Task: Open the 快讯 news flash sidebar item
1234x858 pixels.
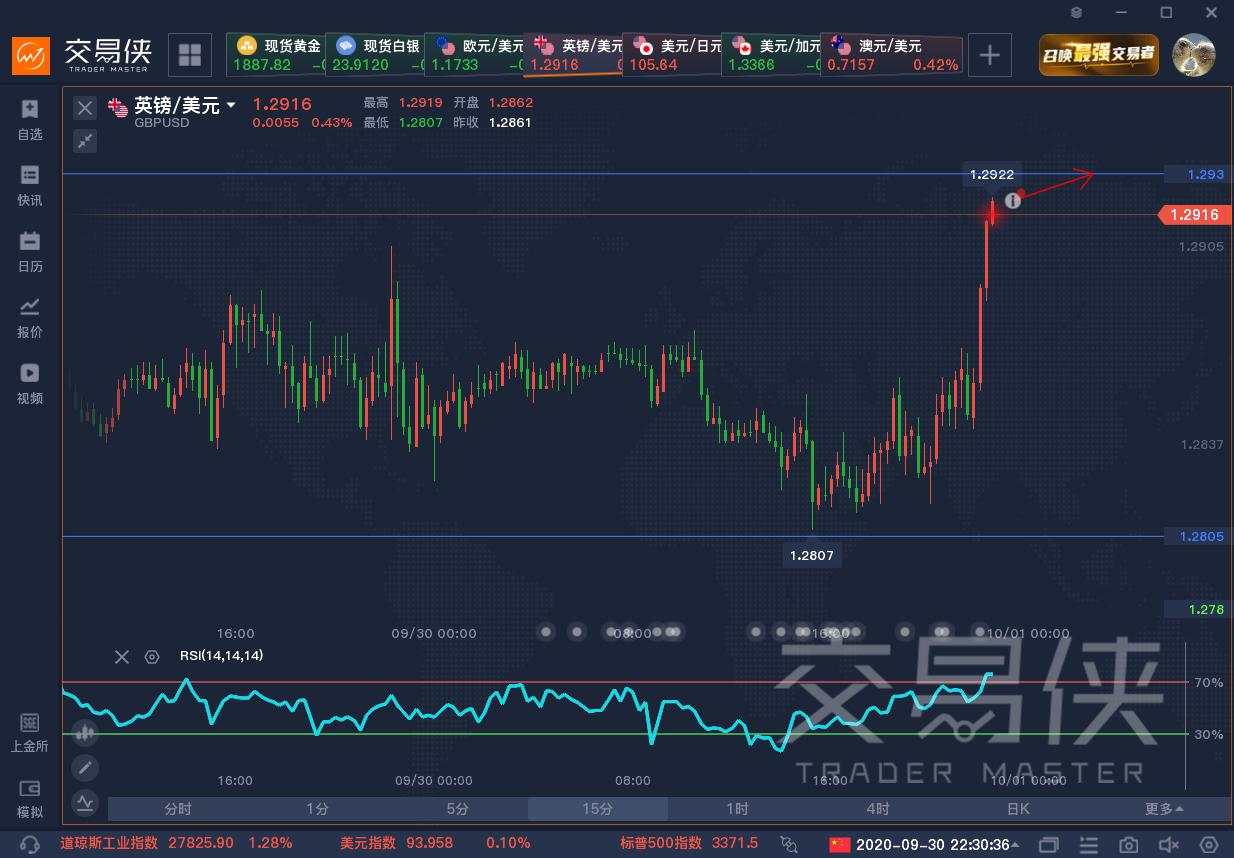Action: [x=30, y=186]
